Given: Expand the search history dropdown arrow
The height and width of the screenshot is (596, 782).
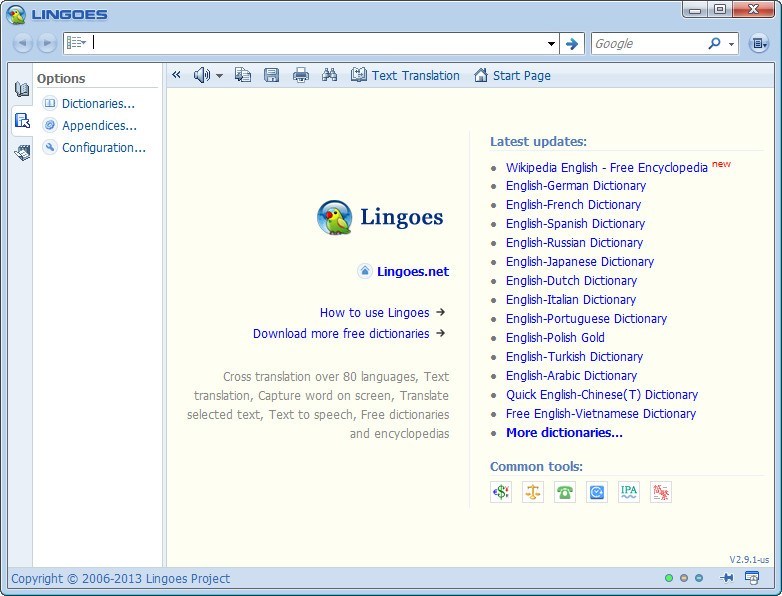Looking at the screenshot, I should point(551,44).
